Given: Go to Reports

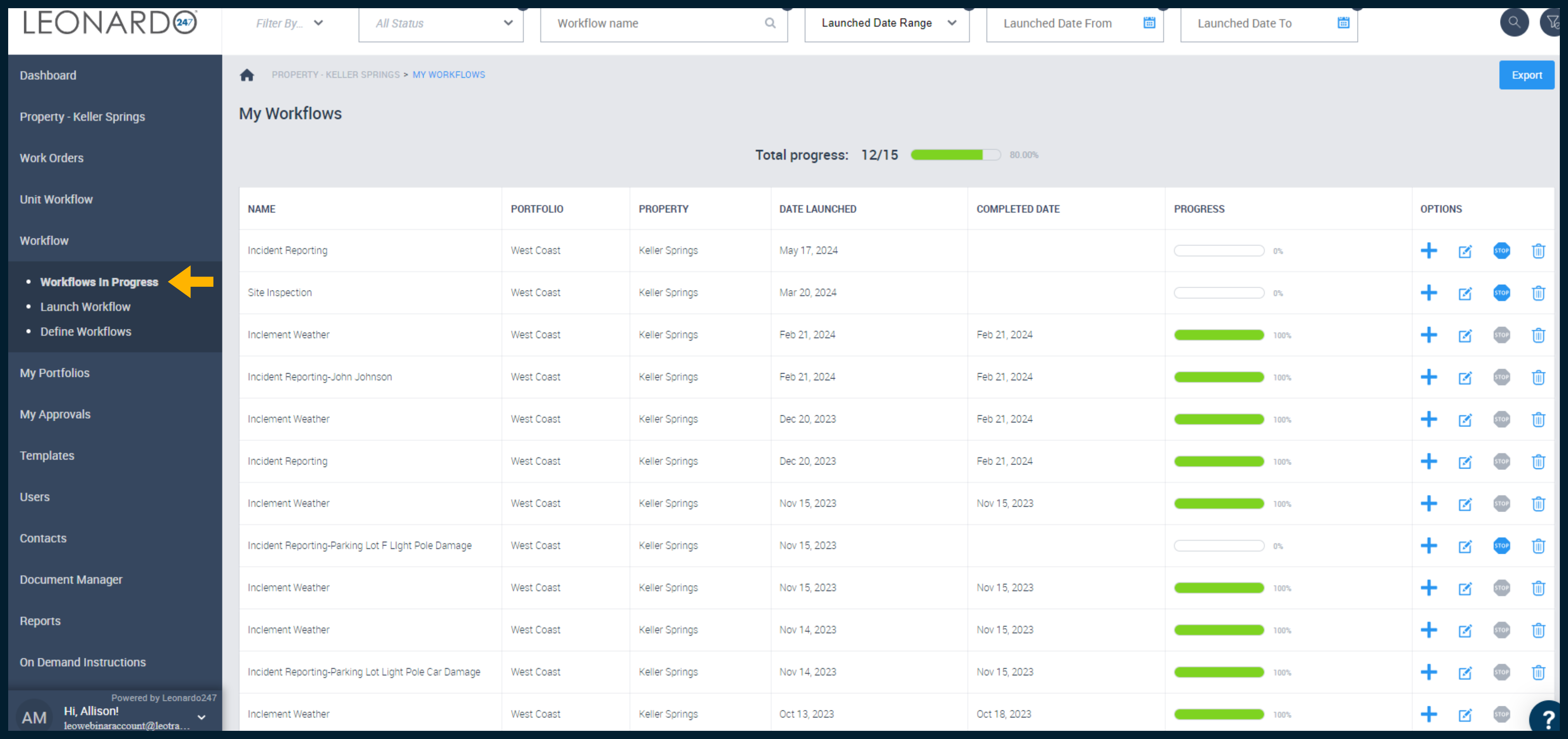Looking at the screenshot, I should pyautogui.click(x=40, y=621).
